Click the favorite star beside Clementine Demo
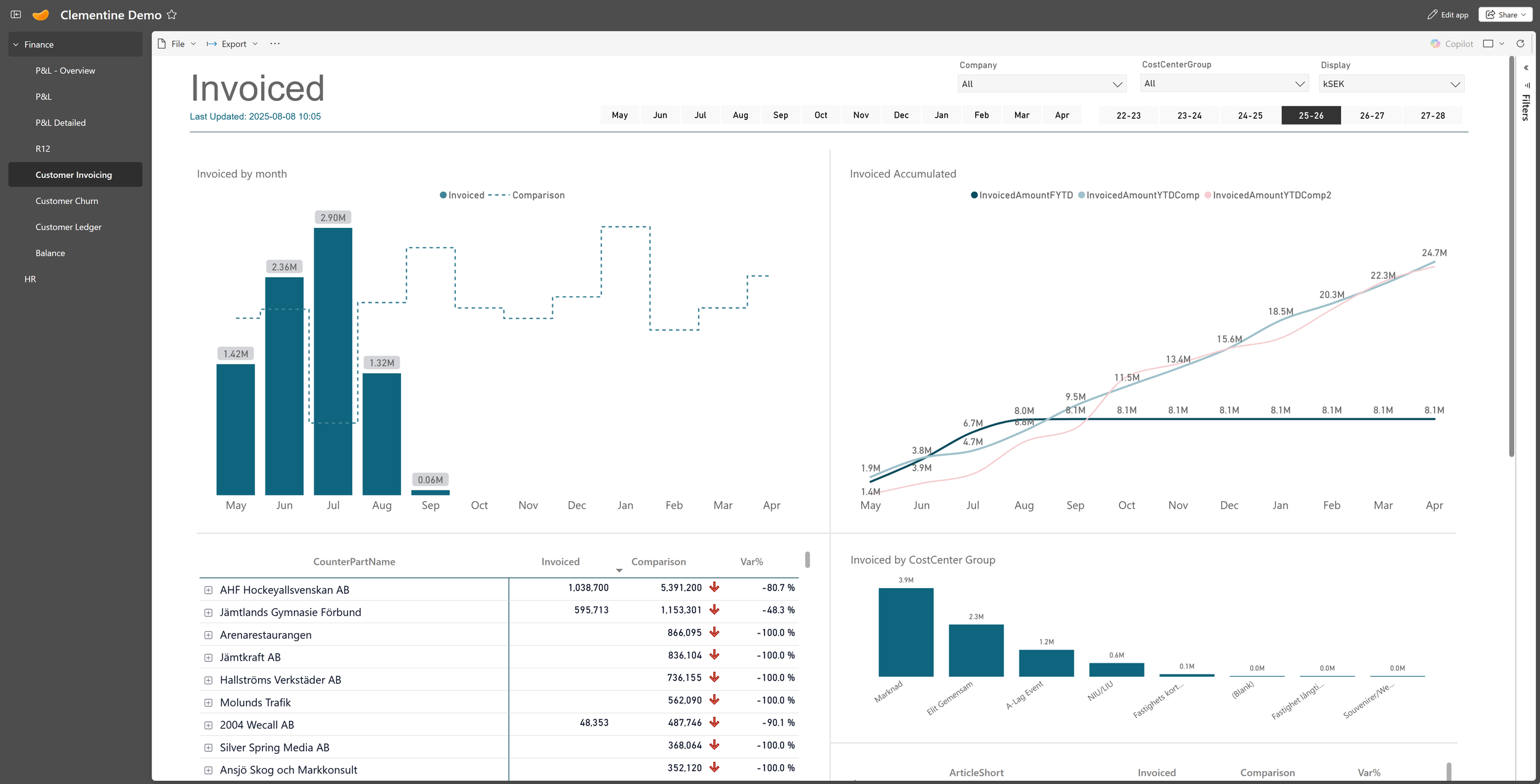1540x784 pixels. (172, 15)
